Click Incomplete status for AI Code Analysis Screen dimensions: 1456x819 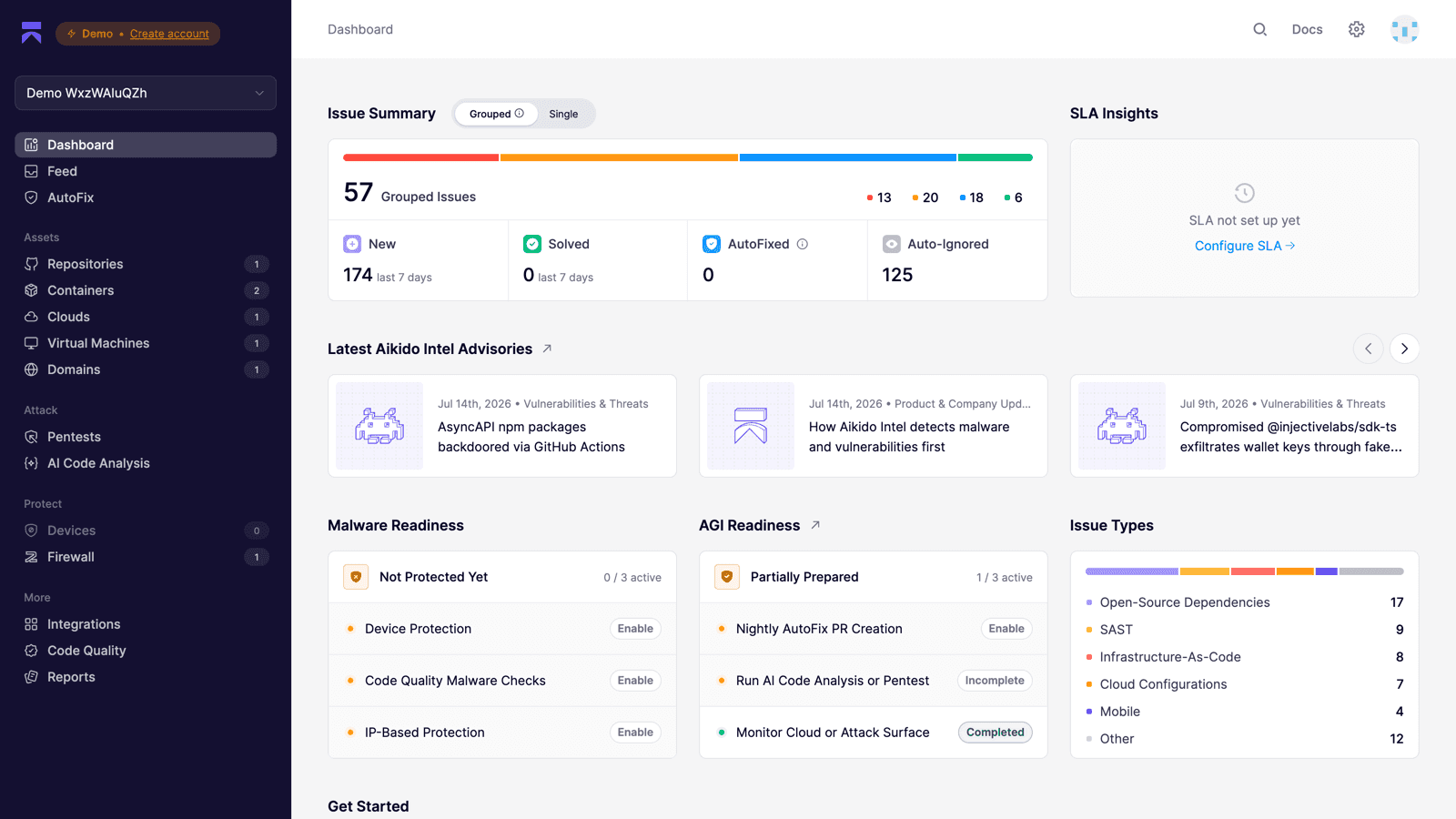click(x=995, y=681)
